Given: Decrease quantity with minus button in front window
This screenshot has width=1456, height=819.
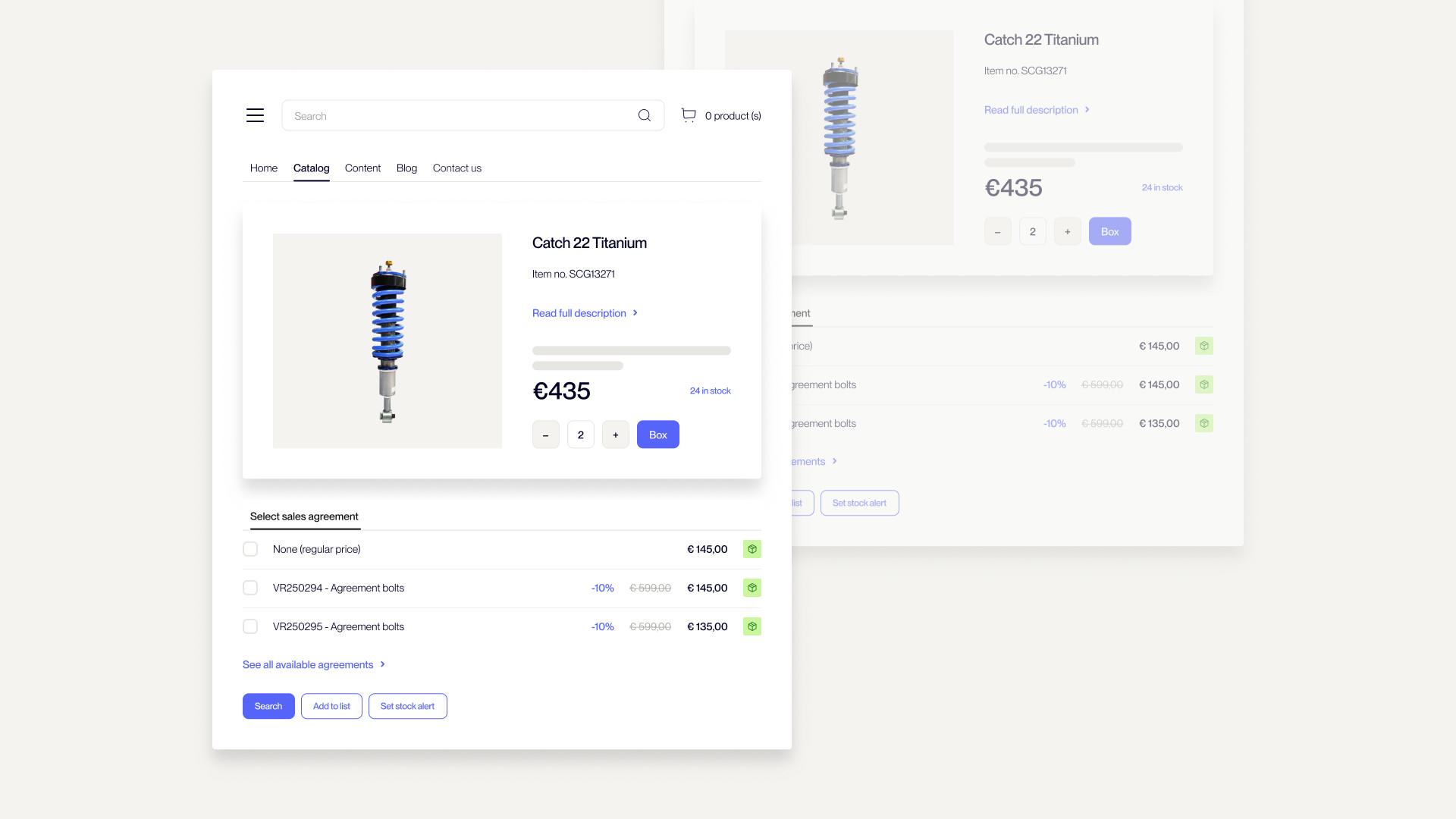Looking at the screenshot, I should [x=546, y=435].
